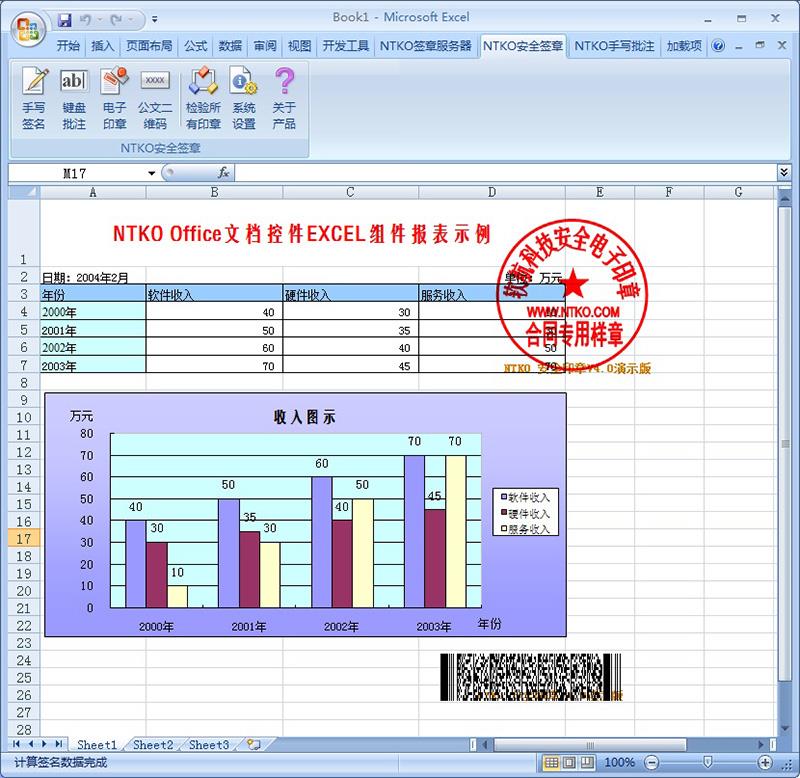800x778 pixels.
Task: Switch to Page Break Preview view
Action: click(589, 763)
